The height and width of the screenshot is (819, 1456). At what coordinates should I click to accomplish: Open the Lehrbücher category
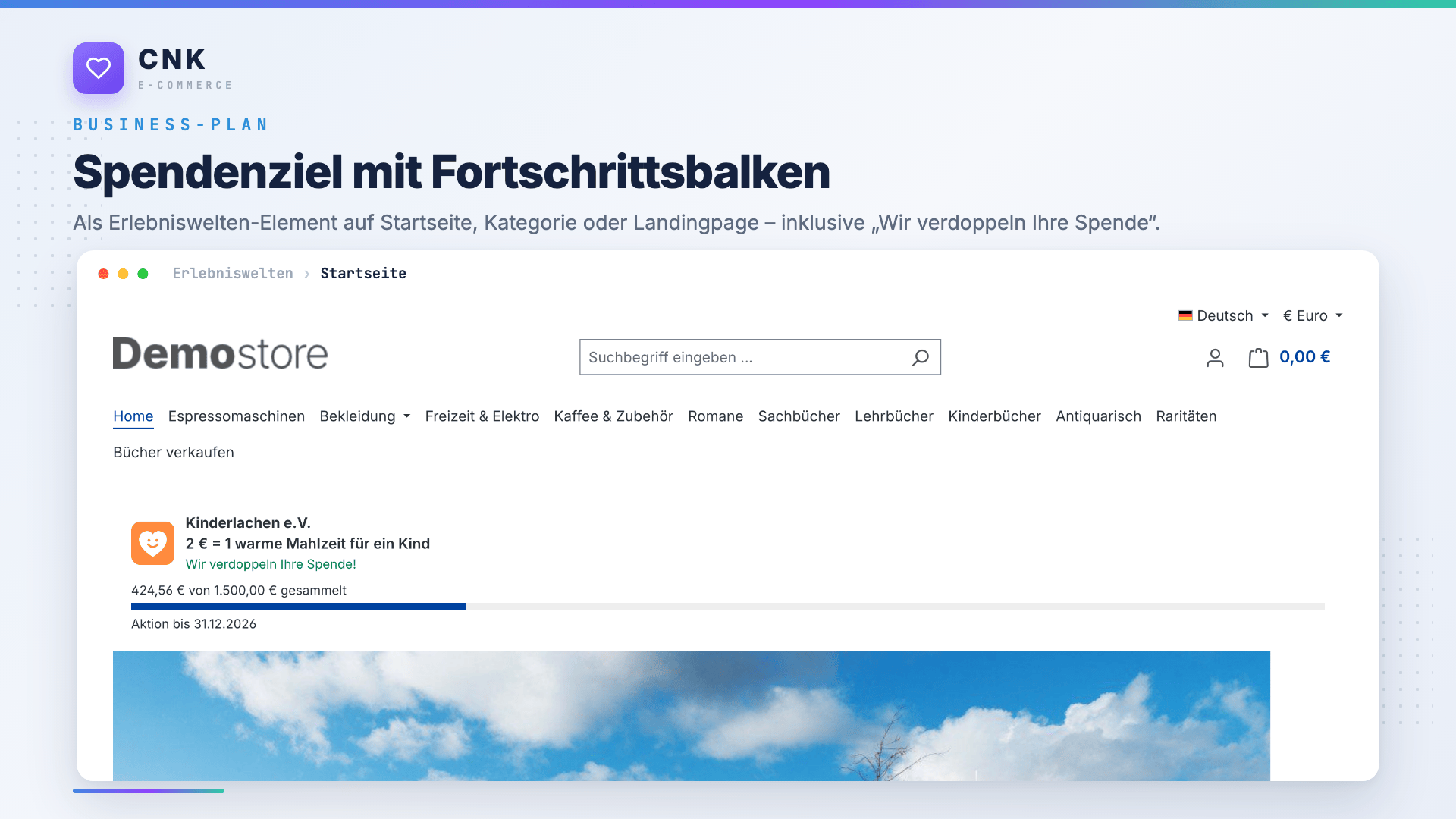[894, 416]
